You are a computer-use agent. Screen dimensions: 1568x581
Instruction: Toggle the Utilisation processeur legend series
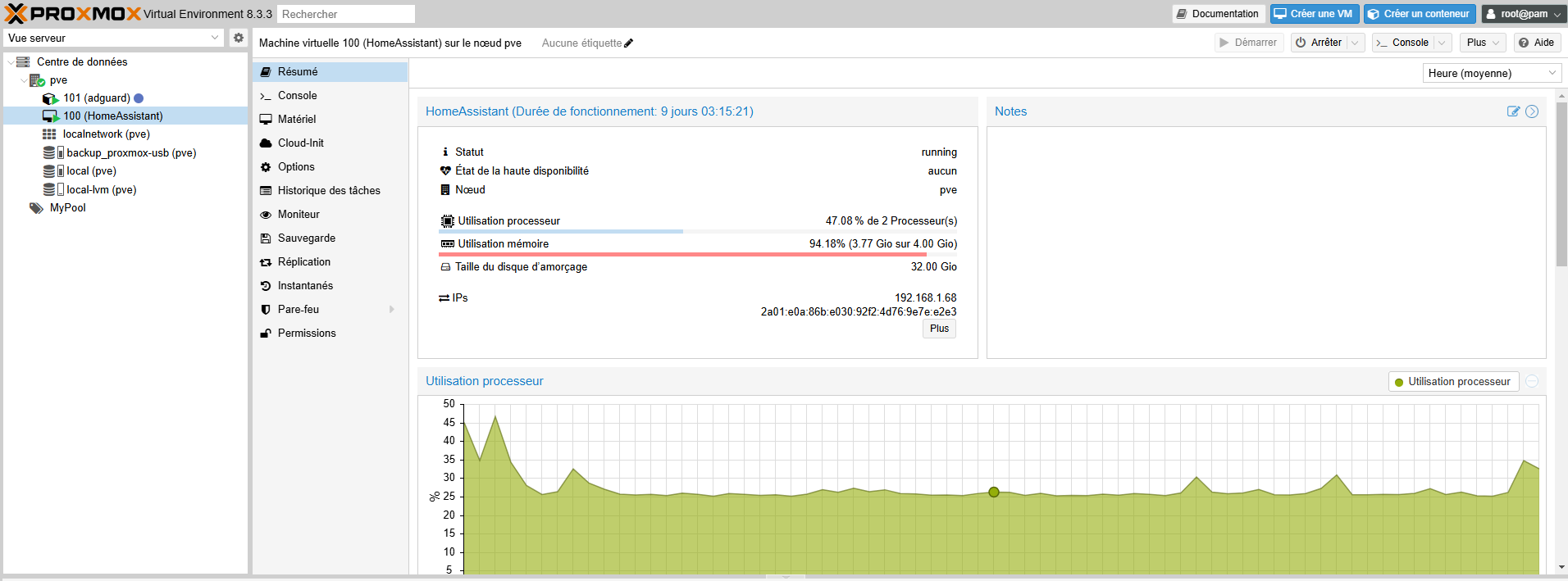(x=1453, y=382)
